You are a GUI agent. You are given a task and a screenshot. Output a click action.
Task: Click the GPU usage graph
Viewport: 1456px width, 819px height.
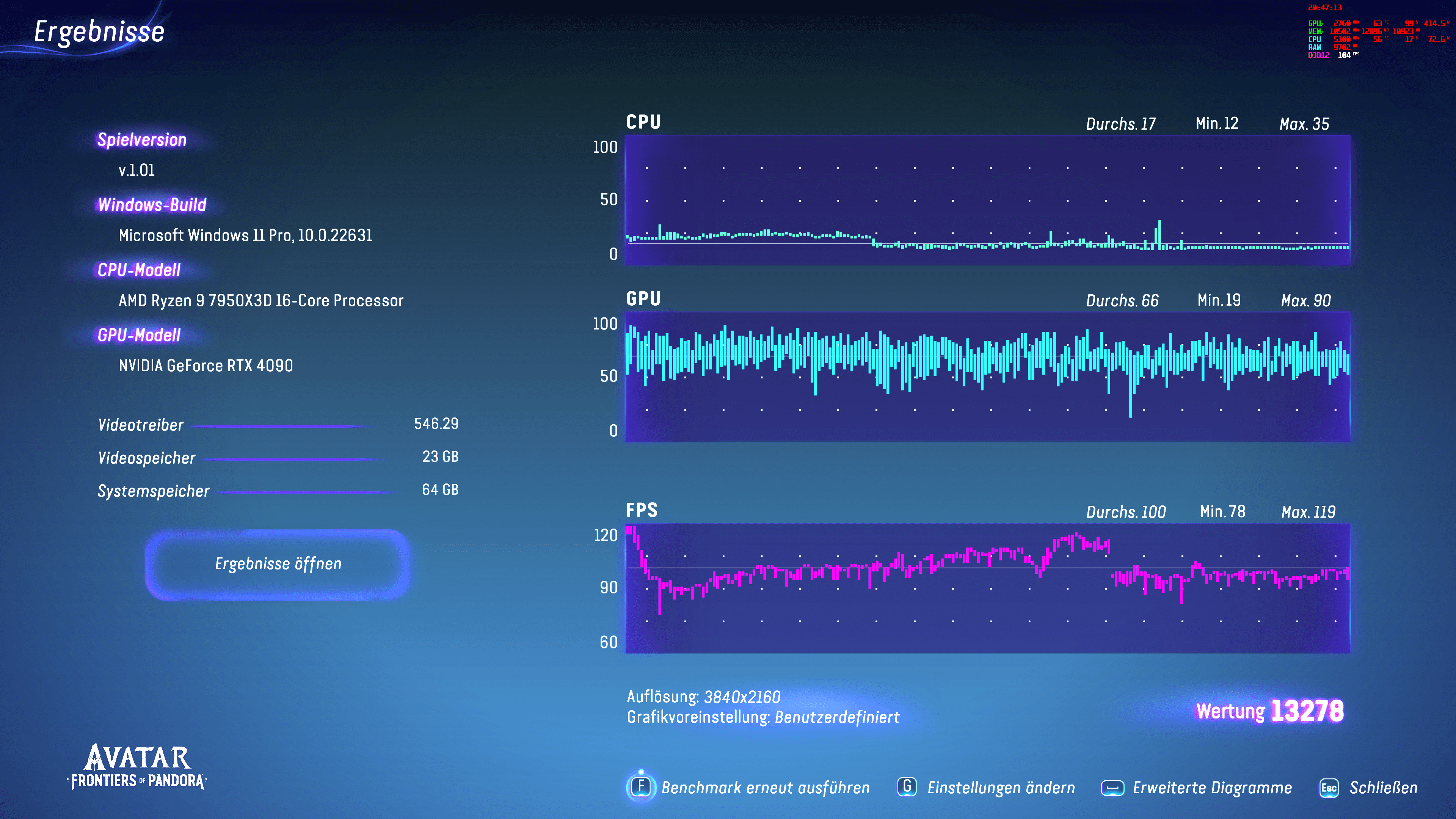[987, 377]
